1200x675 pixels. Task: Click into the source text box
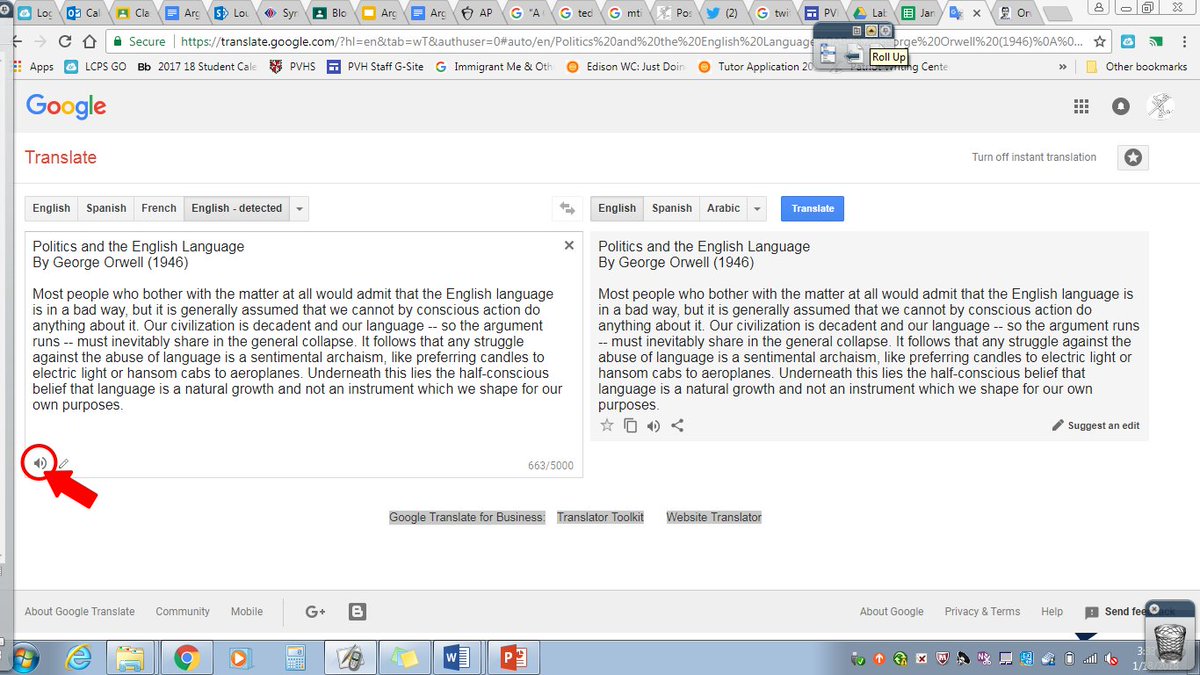coord(303,354)
